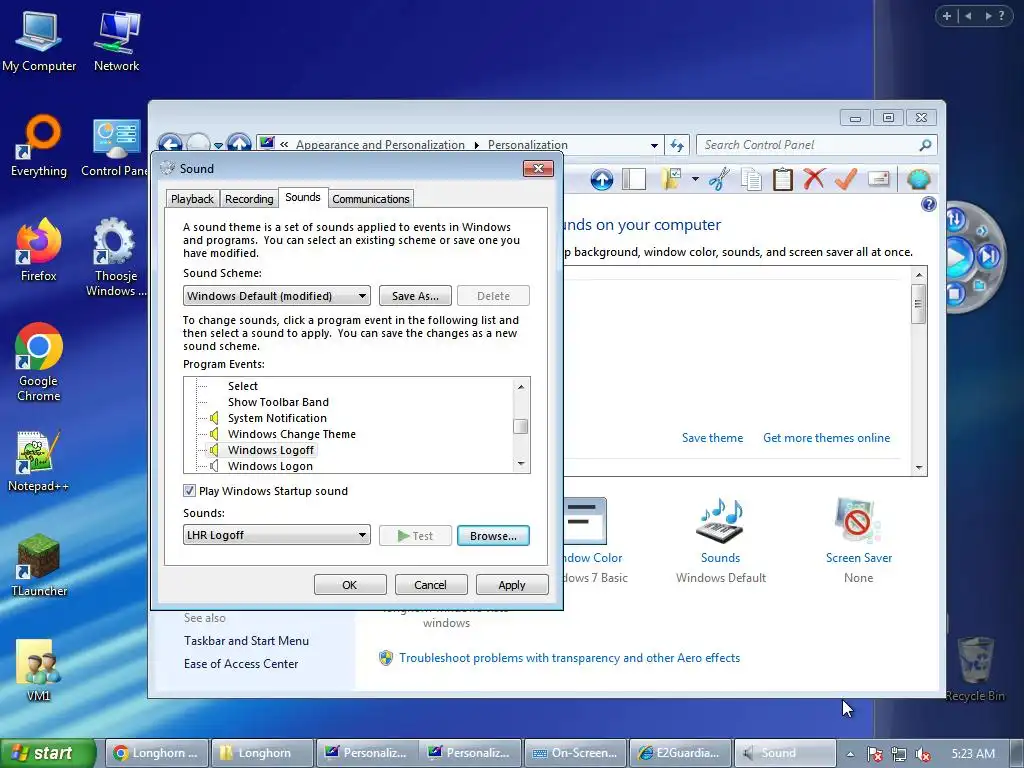Open the Start button on taskbar
The height and width of the screenshot is (768, 1024).
pyautogui.click(x=48, y=753)
